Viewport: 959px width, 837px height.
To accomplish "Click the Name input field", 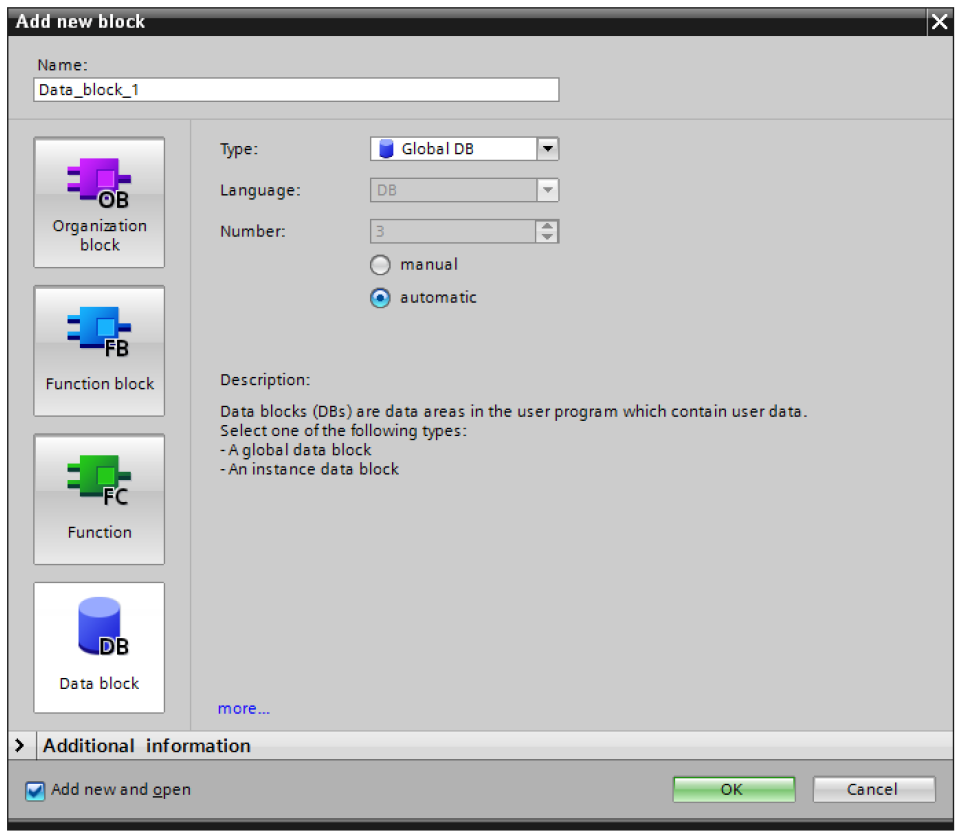I will click(x=296, y=89).
